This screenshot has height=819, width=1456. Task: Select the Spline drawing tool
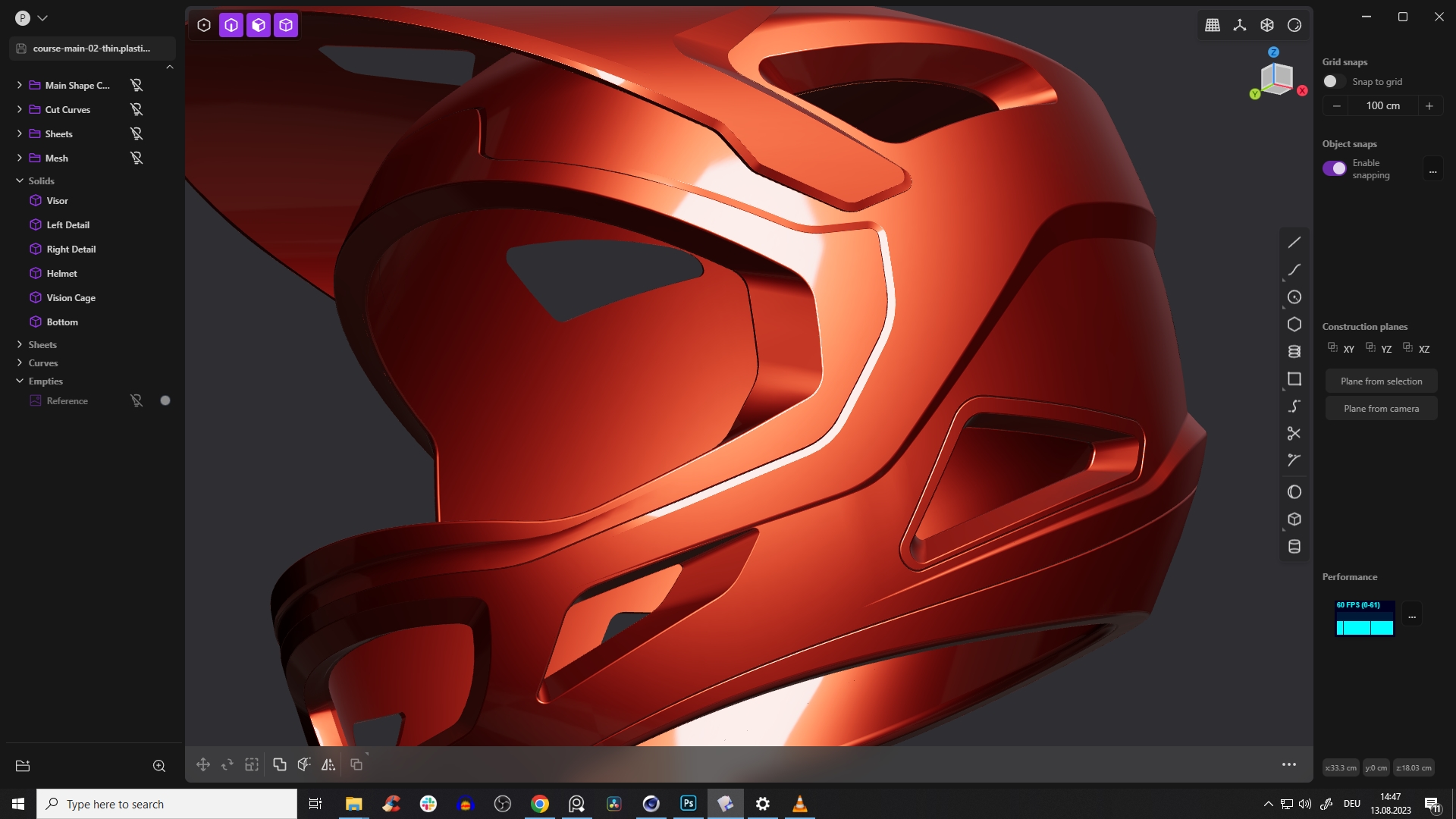(x=1294, y=406)
